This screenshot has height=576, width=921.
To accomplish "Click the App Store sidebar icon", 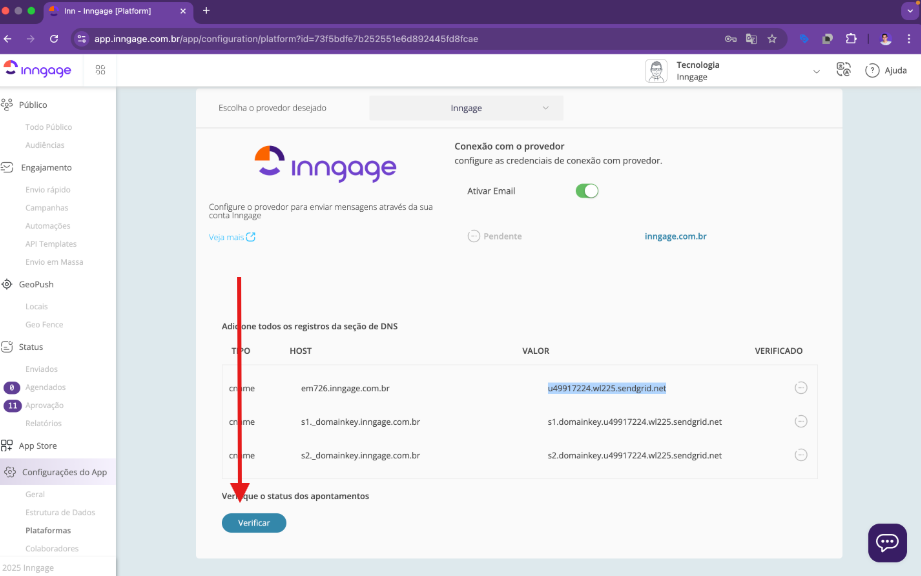I will [x=7, y=446].
